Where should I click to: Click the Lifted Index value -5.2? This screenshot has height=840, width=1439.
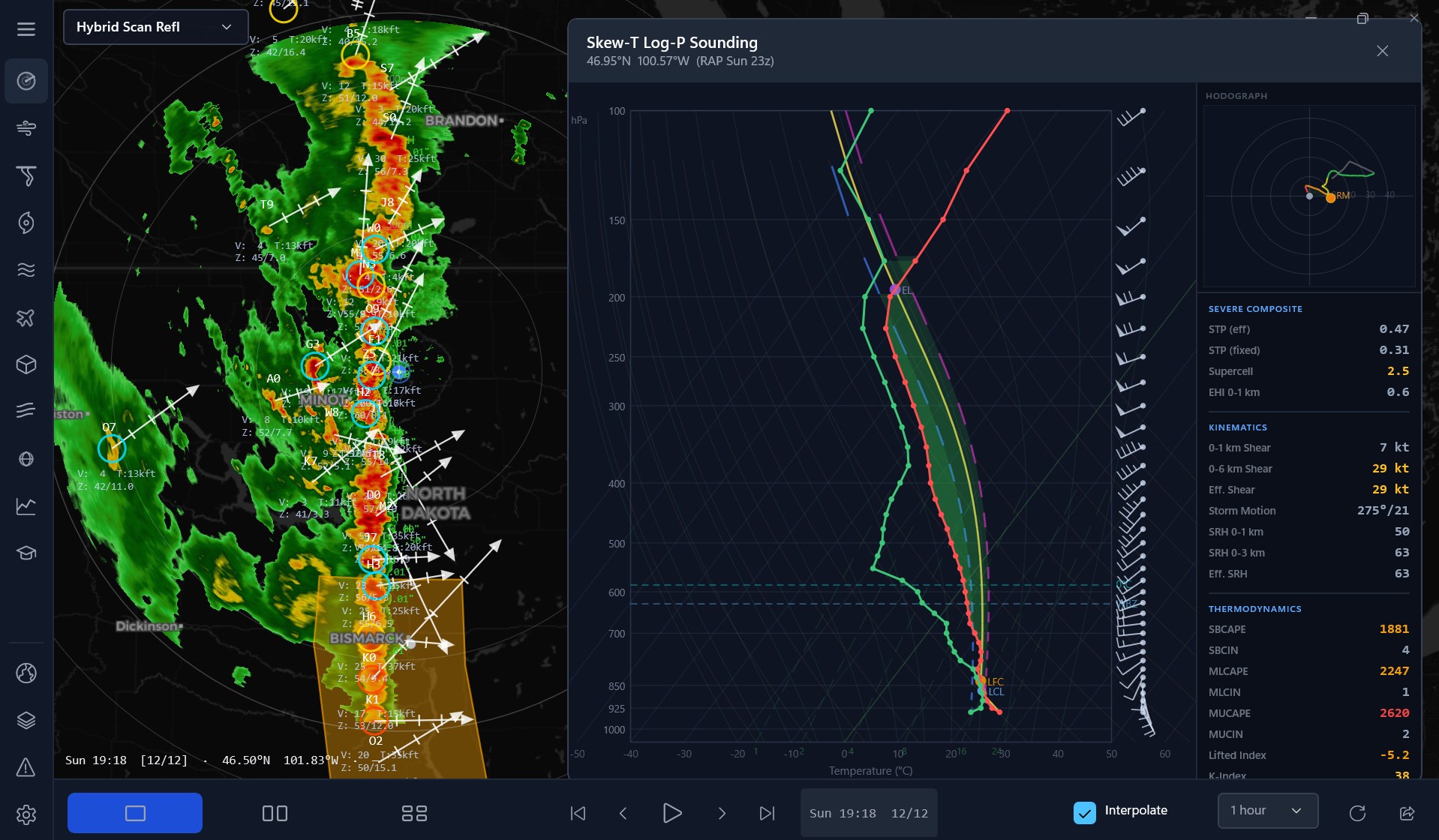pyautogui.click(x=1394, y=755)
